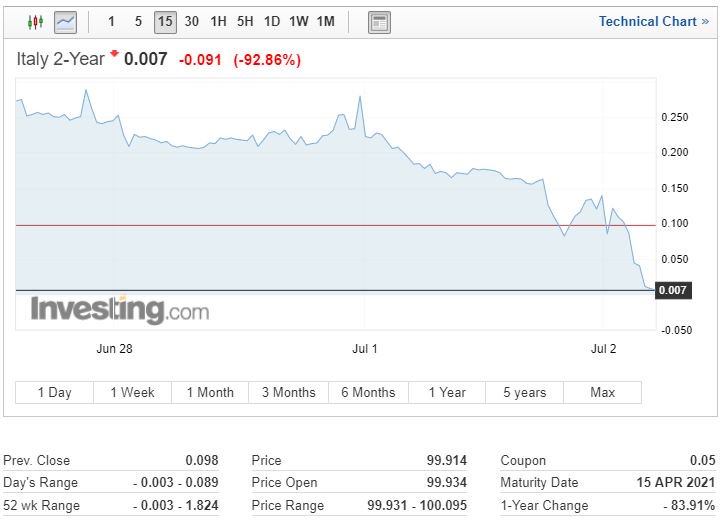The height and width of the screenshot is (520, 721).
Task: Show the 5 years range
Action: [x=525, y=392]
